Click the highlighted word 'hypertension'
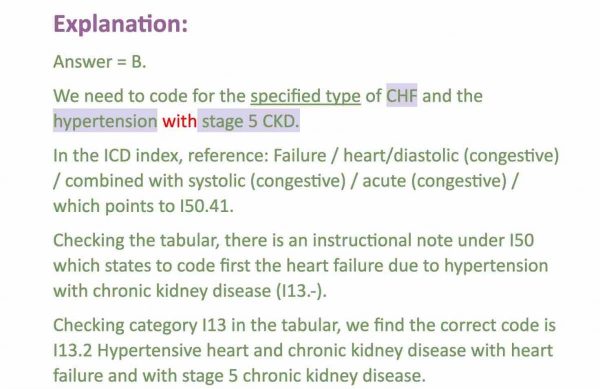Screen dimensions: 600x389 pos(105,121)
